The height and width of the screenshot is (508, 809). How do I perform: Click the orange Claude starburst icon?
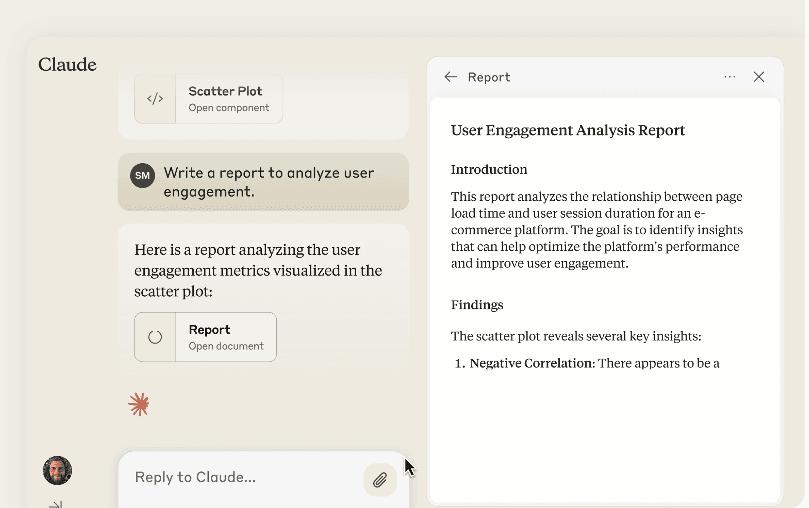(139, 404)
